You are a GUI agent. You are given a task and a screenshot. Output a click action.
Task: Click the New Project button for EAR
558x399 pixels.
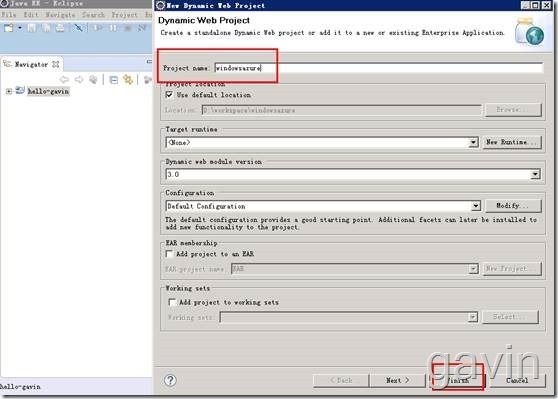pyautogui.click(x=512, y=268)
